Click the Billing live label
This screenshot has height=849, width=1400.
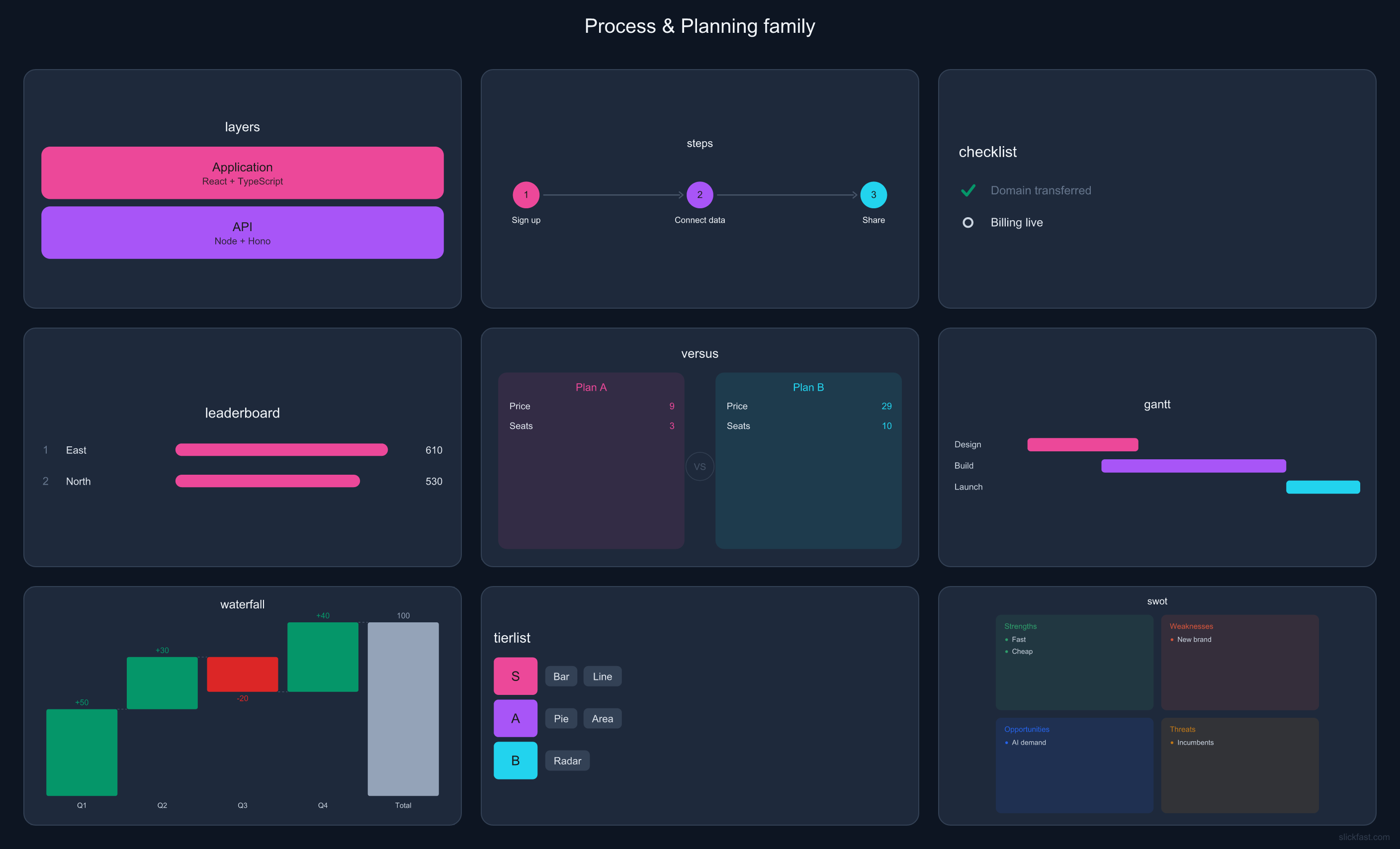pos(1017,223)
